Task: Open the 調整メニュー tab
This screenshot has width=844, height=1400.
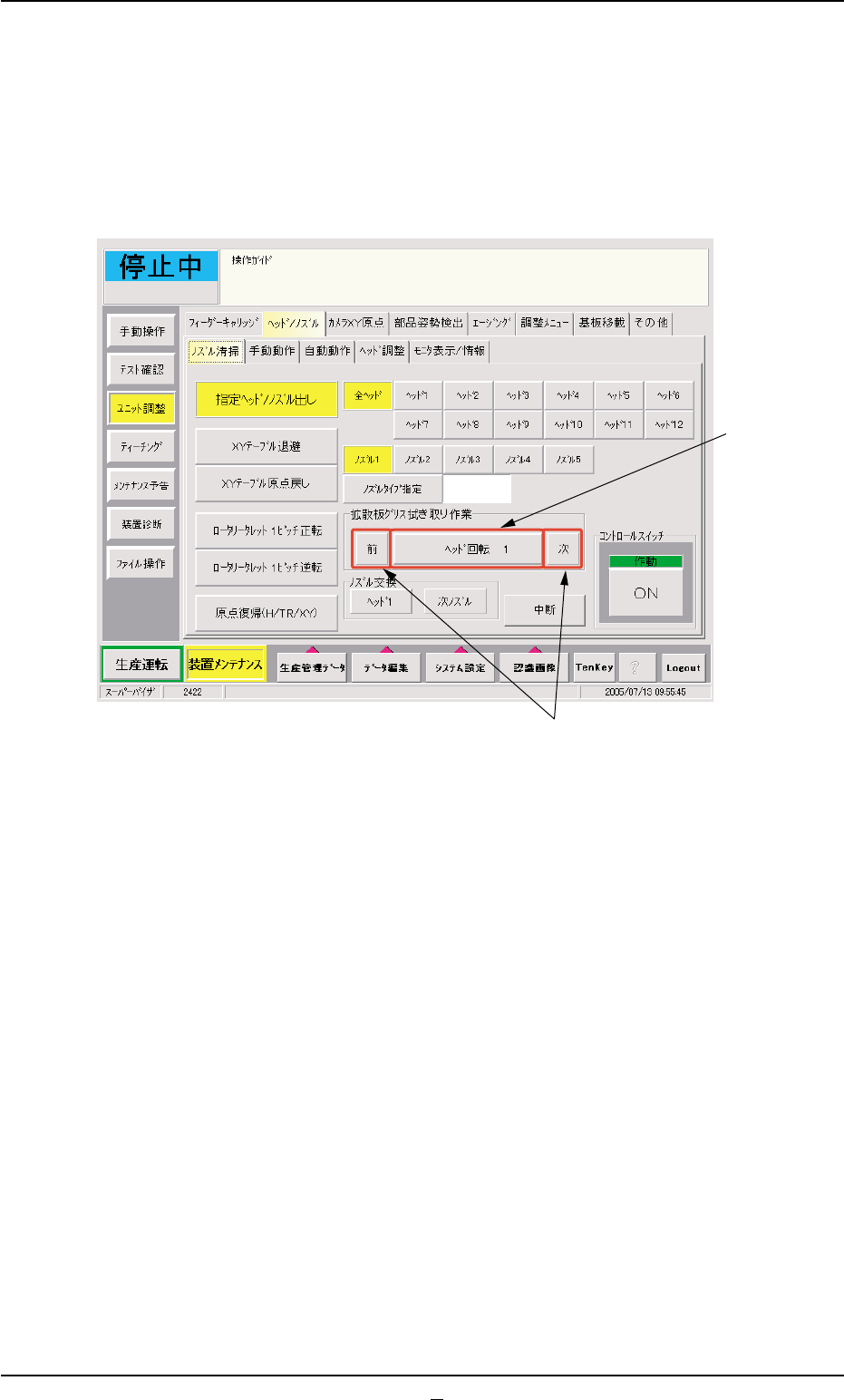Action: pos(546,323)
